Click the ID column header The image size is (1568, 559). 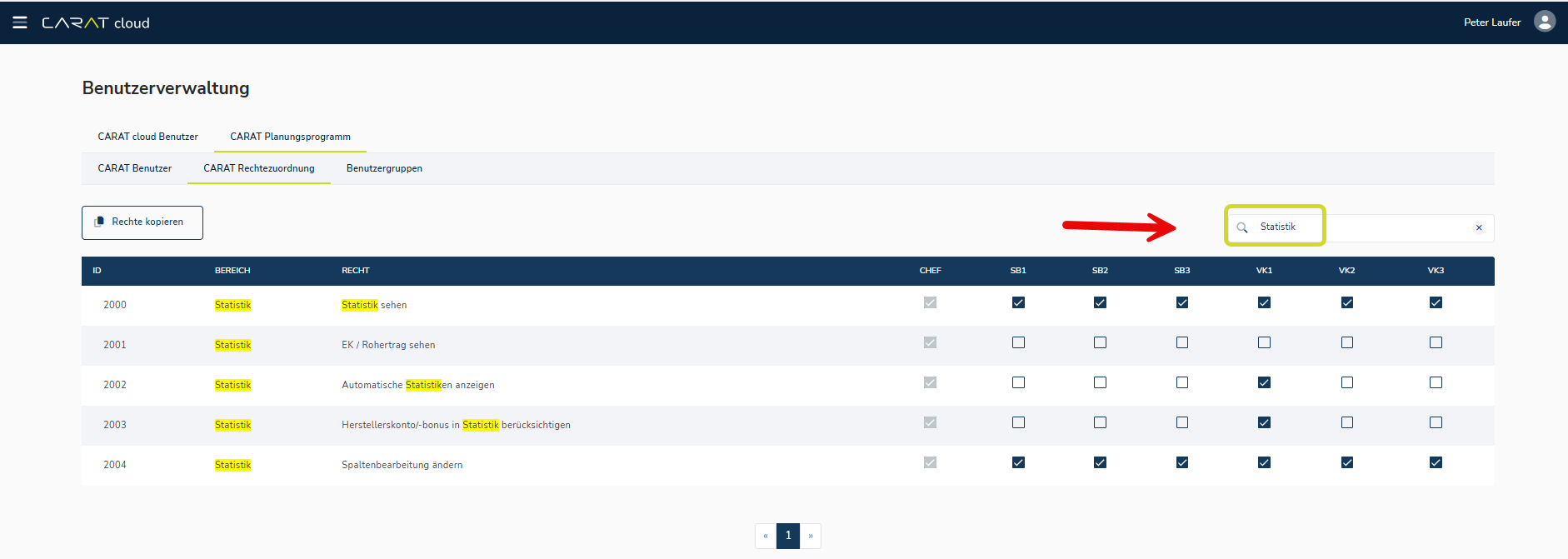coord(97,271)
